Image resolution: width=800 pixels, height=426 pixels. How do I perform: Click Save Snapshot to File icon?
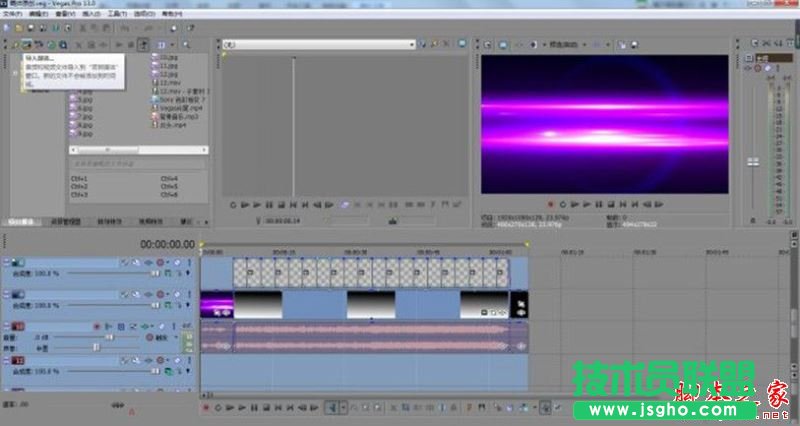click(635, 45)
